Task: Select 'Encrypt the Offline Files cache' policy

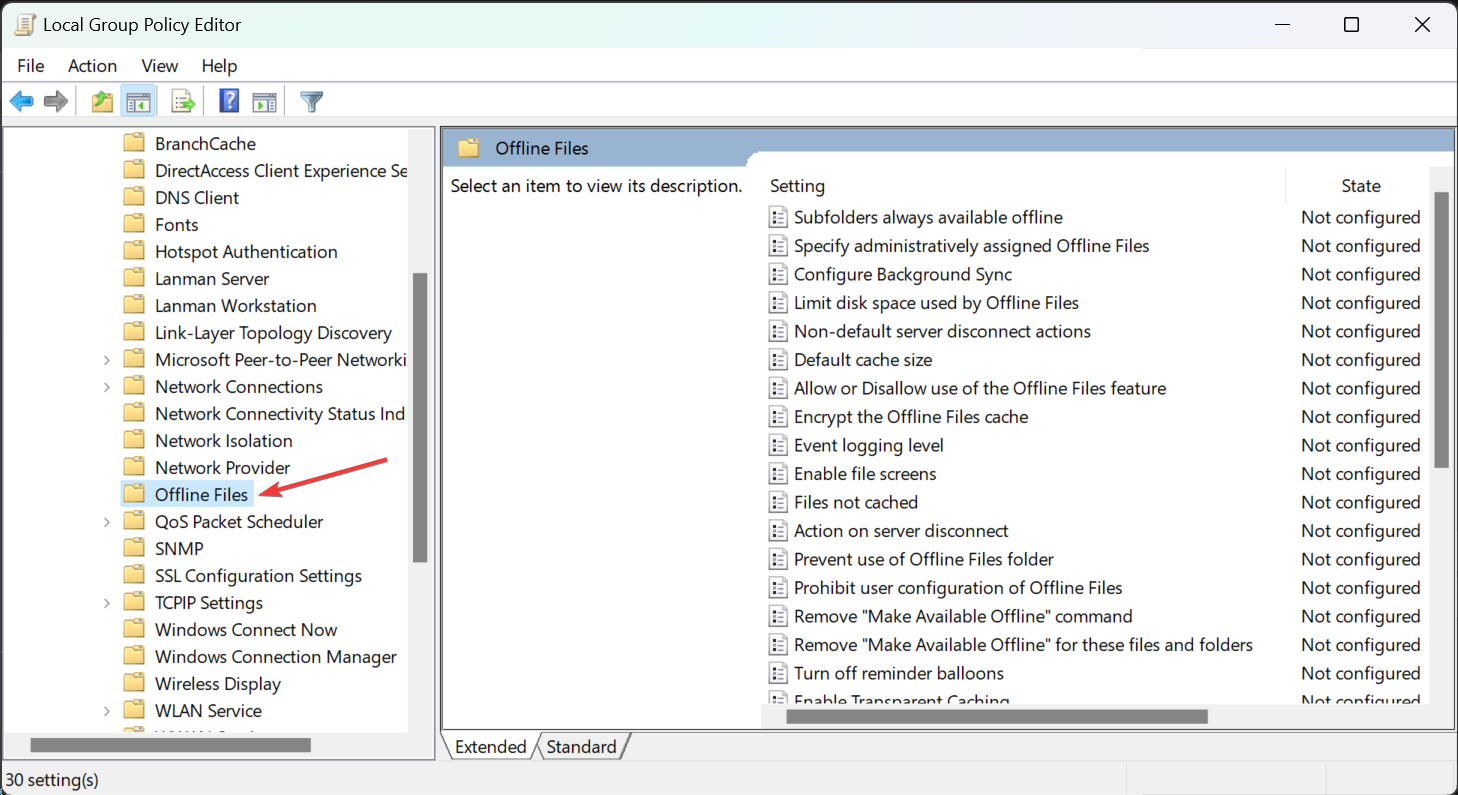Action: [911, 417]
